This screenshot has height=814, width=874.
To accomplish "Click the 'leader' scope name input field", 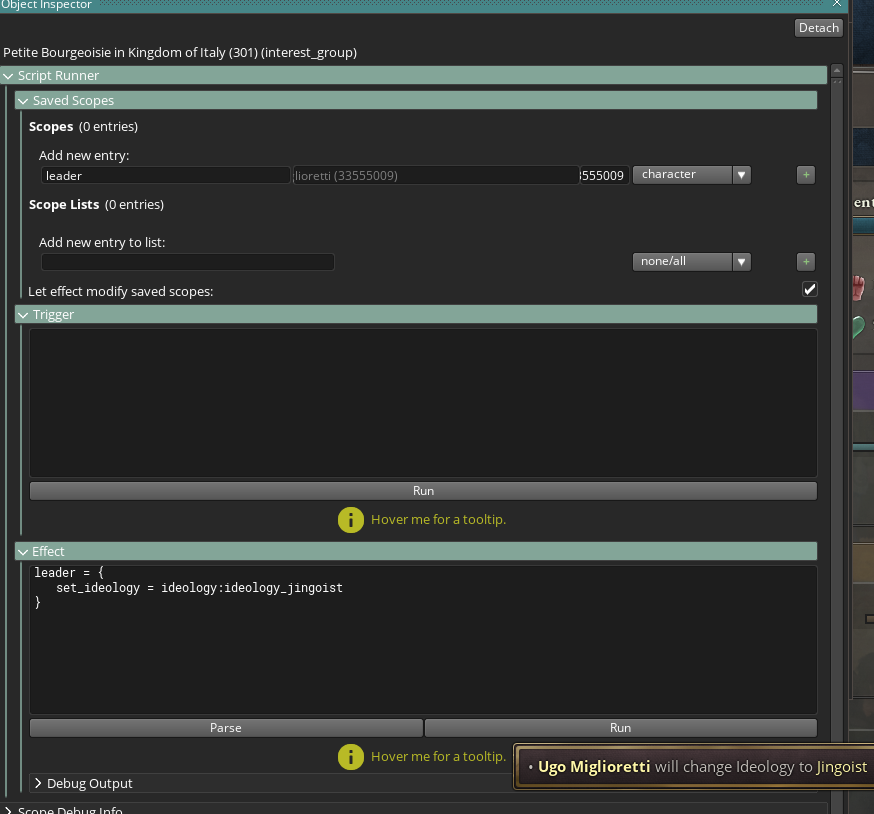I will 165,174.
